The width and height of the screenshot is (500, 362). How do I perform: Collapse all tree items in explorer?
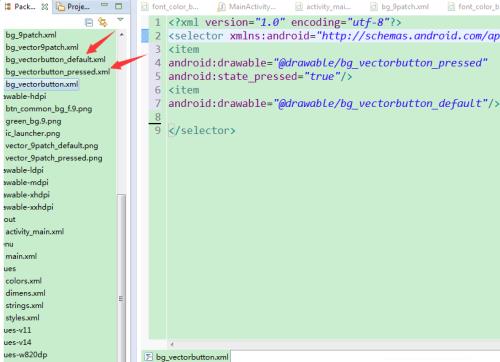click(89, 23)
